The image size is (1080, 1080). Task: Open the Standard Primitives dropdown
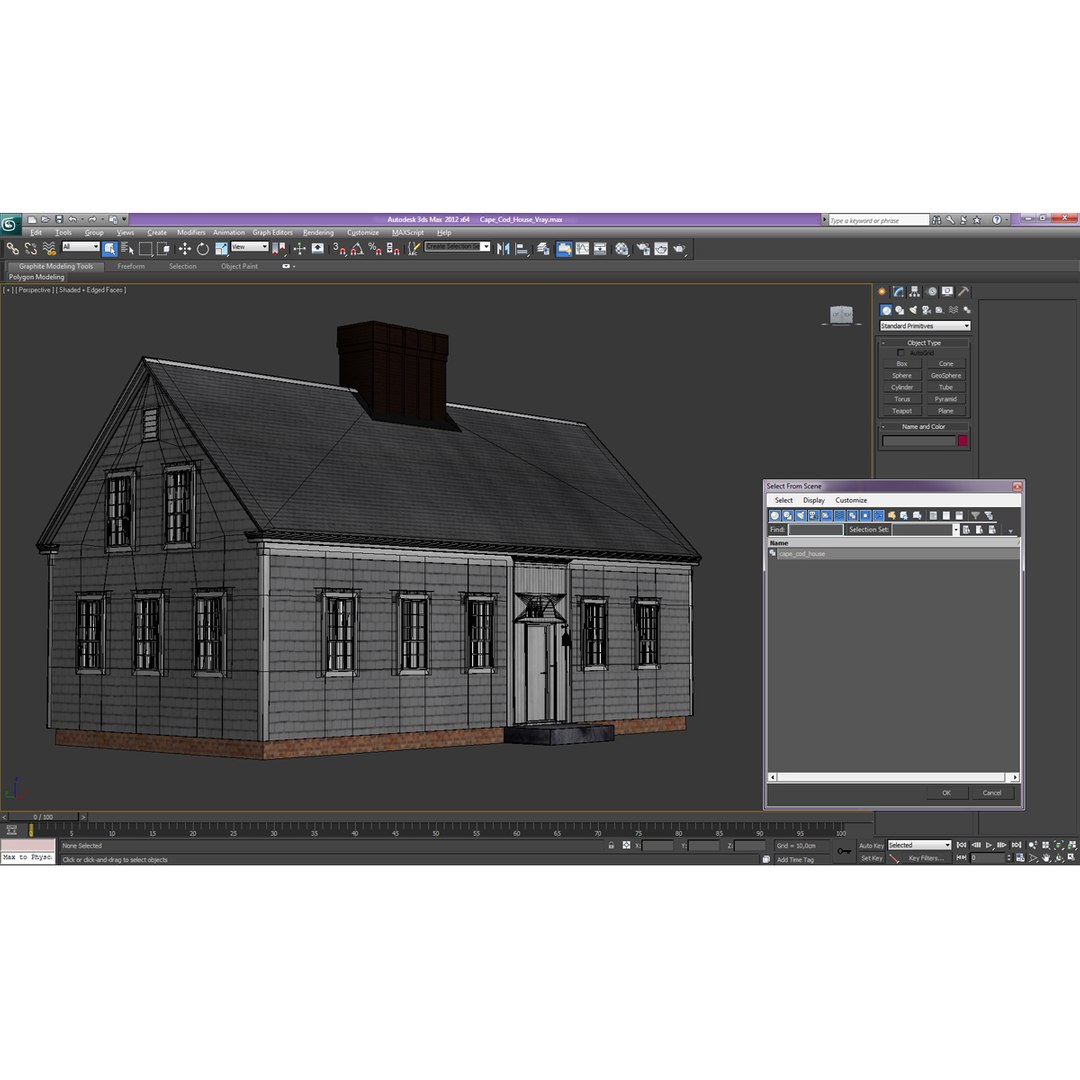[925, 326]
